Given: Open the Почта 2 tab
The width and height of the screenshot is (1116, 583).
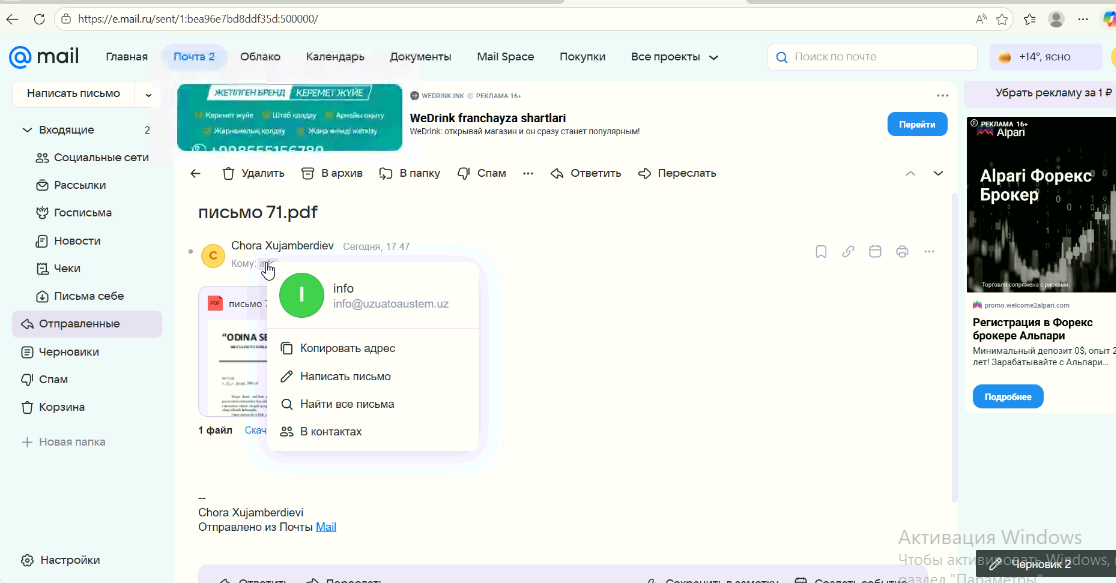Looking at the screenshot, I should 194,57.
